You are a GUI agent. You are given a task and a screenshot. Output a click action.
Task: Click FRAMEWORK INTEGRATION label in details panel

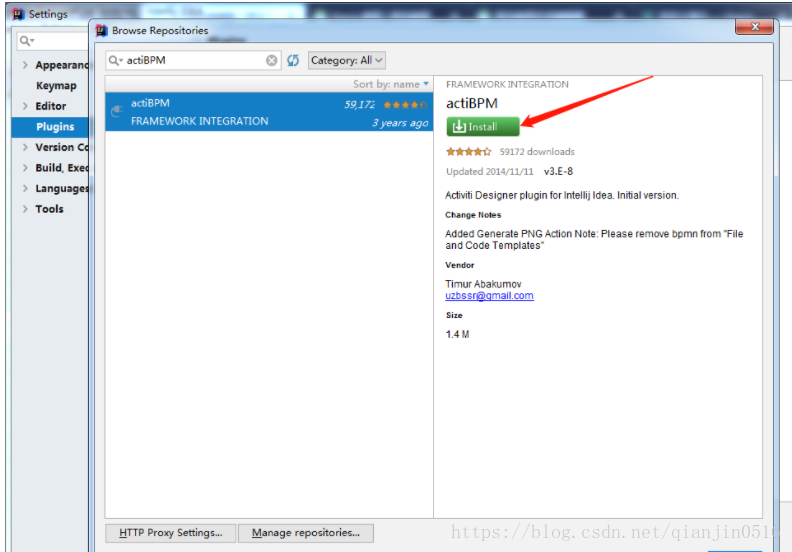pyautogui.click(x=507, y=84)
